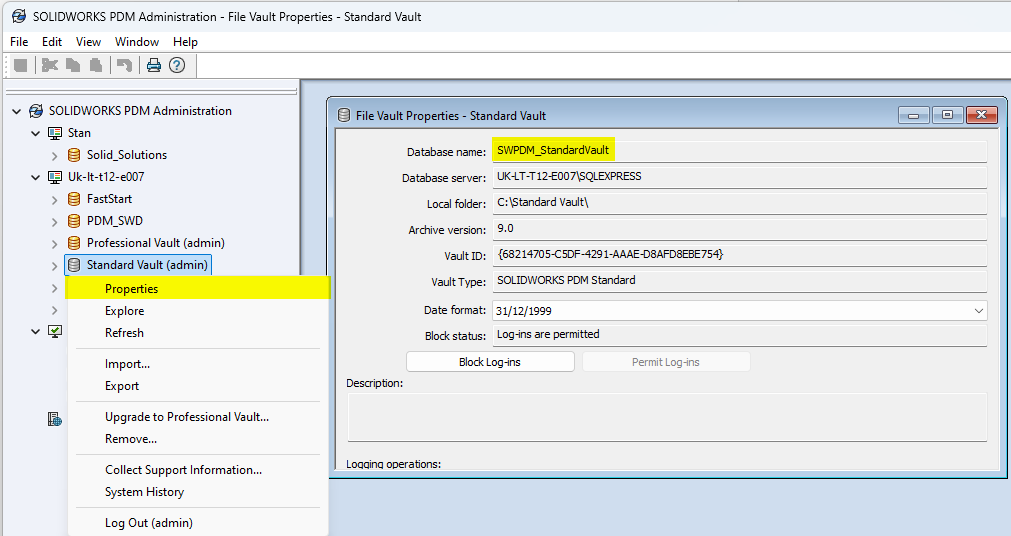Collapse the Uk-lt-t12-e007 server node

(35, 177)
